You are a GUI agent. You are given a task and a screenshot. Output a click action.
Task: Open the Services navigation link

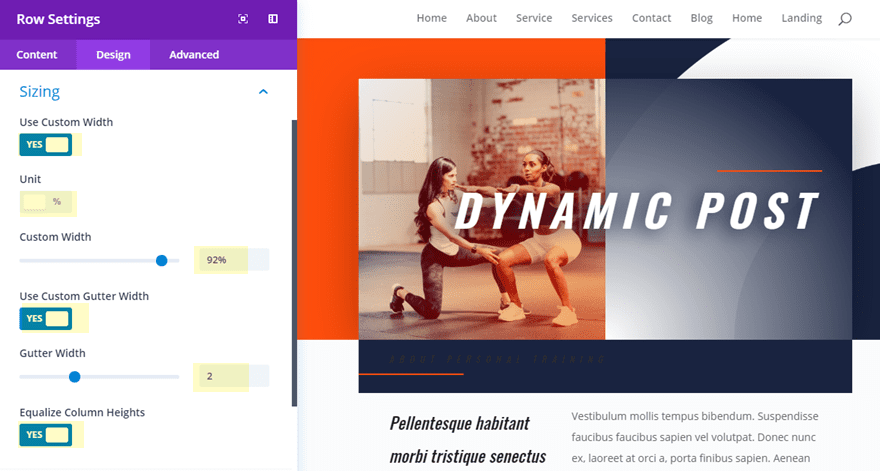(592, 18)
